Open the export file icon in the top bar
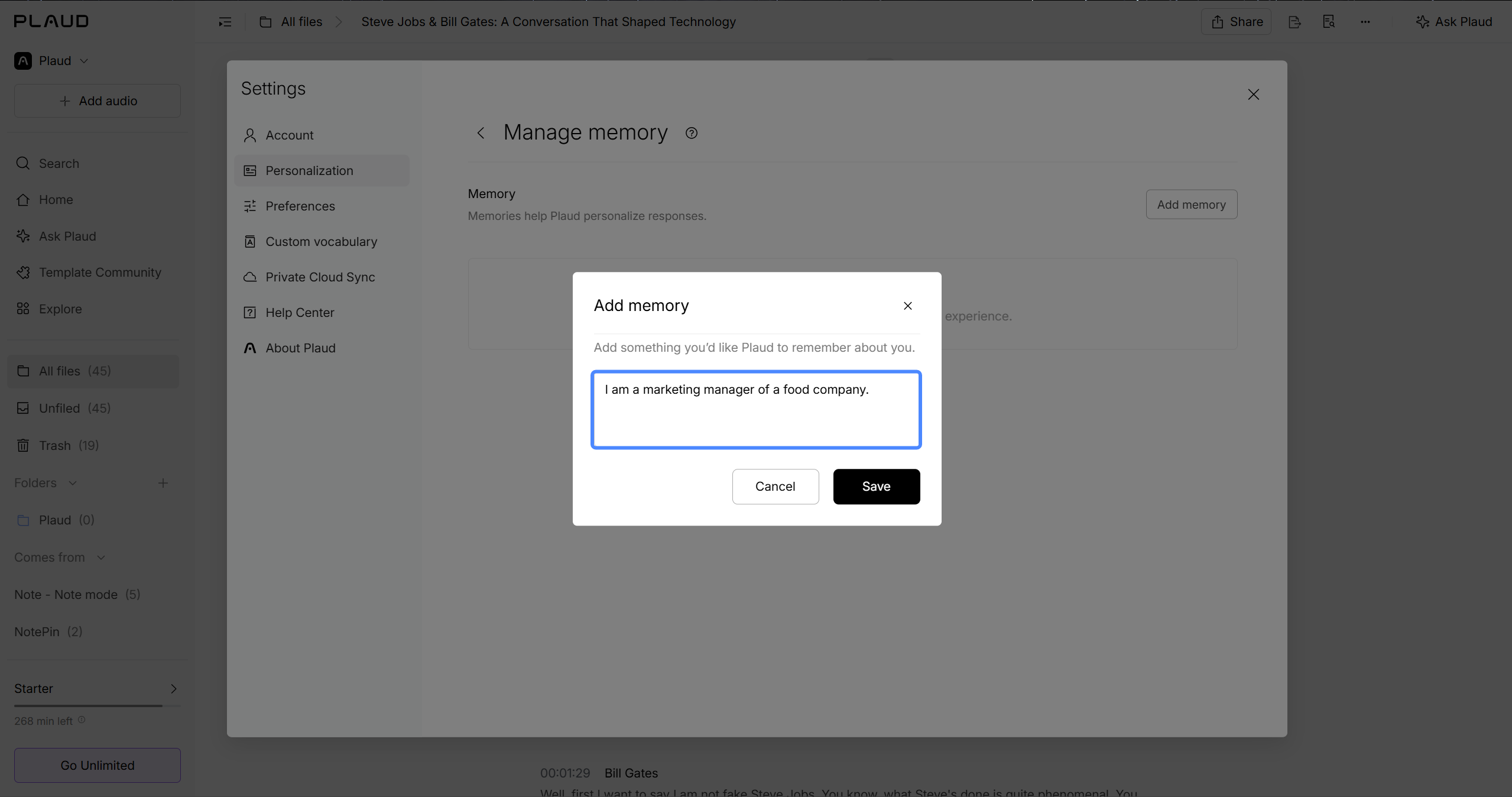Image resolution: width=1512 pixels, height=797 pixels. tap(1294, 22)
